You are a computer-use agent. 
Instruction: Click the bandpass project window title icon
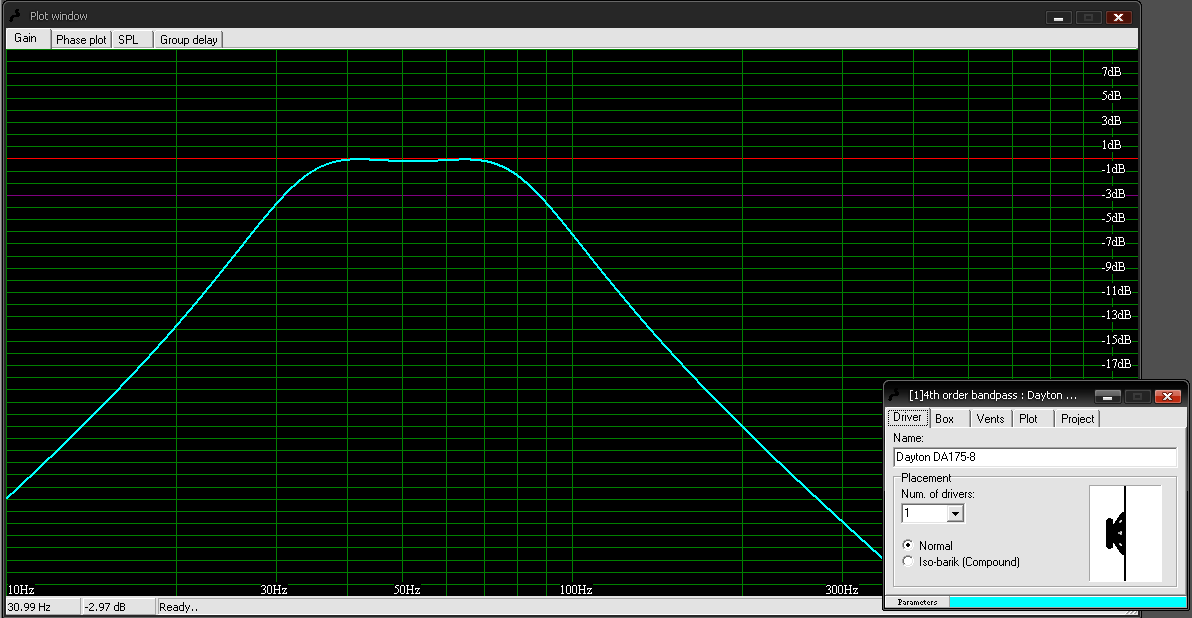(x=895, y=395)
